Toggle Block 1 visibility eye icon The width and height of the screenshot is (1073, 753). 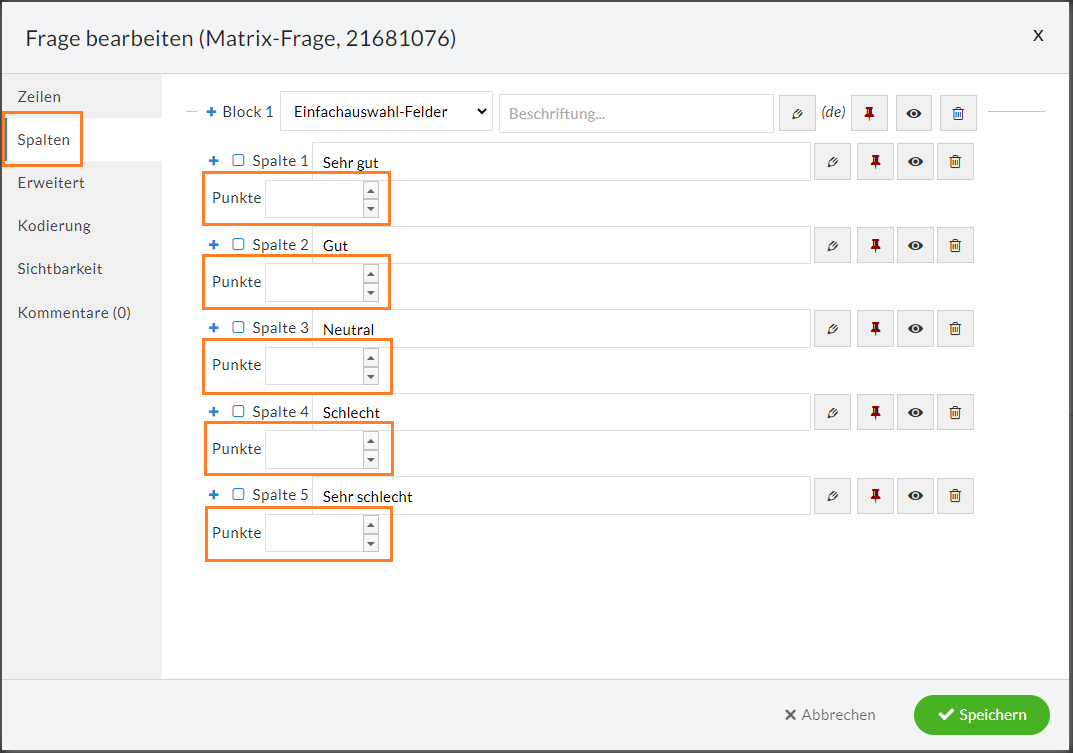click(x=914, y=113)
